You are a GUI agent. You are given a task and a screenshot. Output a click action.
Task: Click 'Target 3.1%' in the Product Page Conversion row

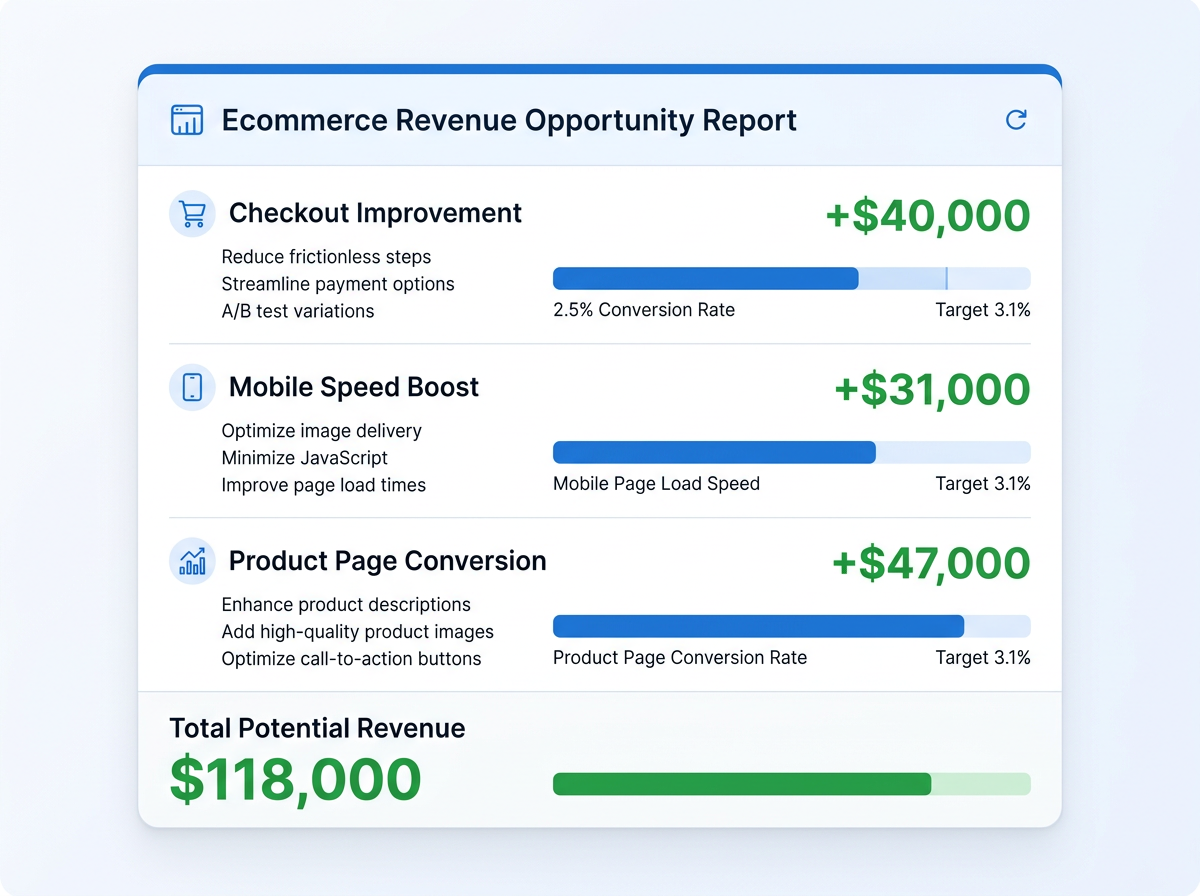point(983,658)
